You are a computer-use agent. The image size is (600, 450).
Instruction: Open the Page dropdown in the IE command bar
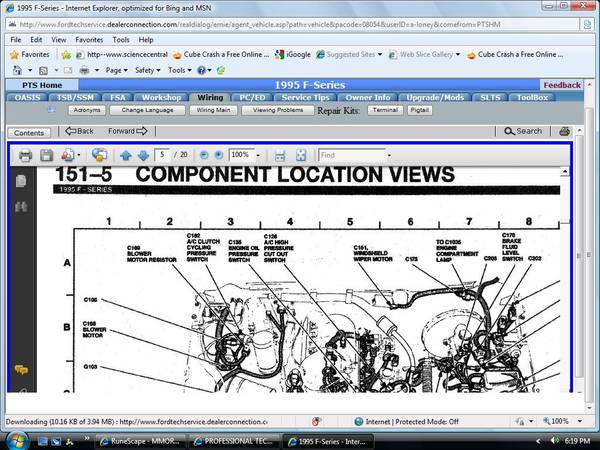tap(116, 70)
